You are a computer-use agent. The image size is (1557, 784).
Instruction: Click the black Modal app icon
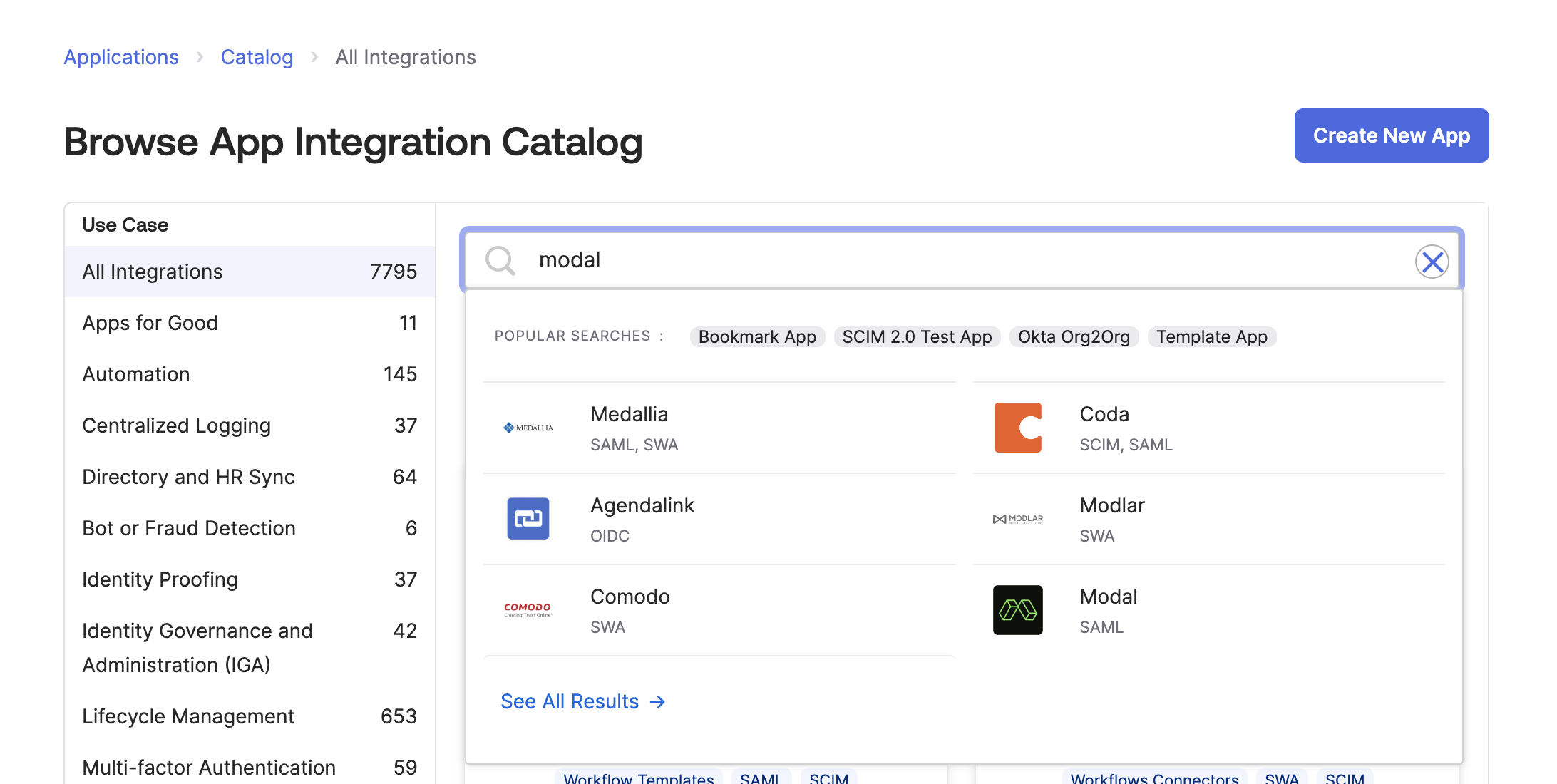tap(1017, 610)
